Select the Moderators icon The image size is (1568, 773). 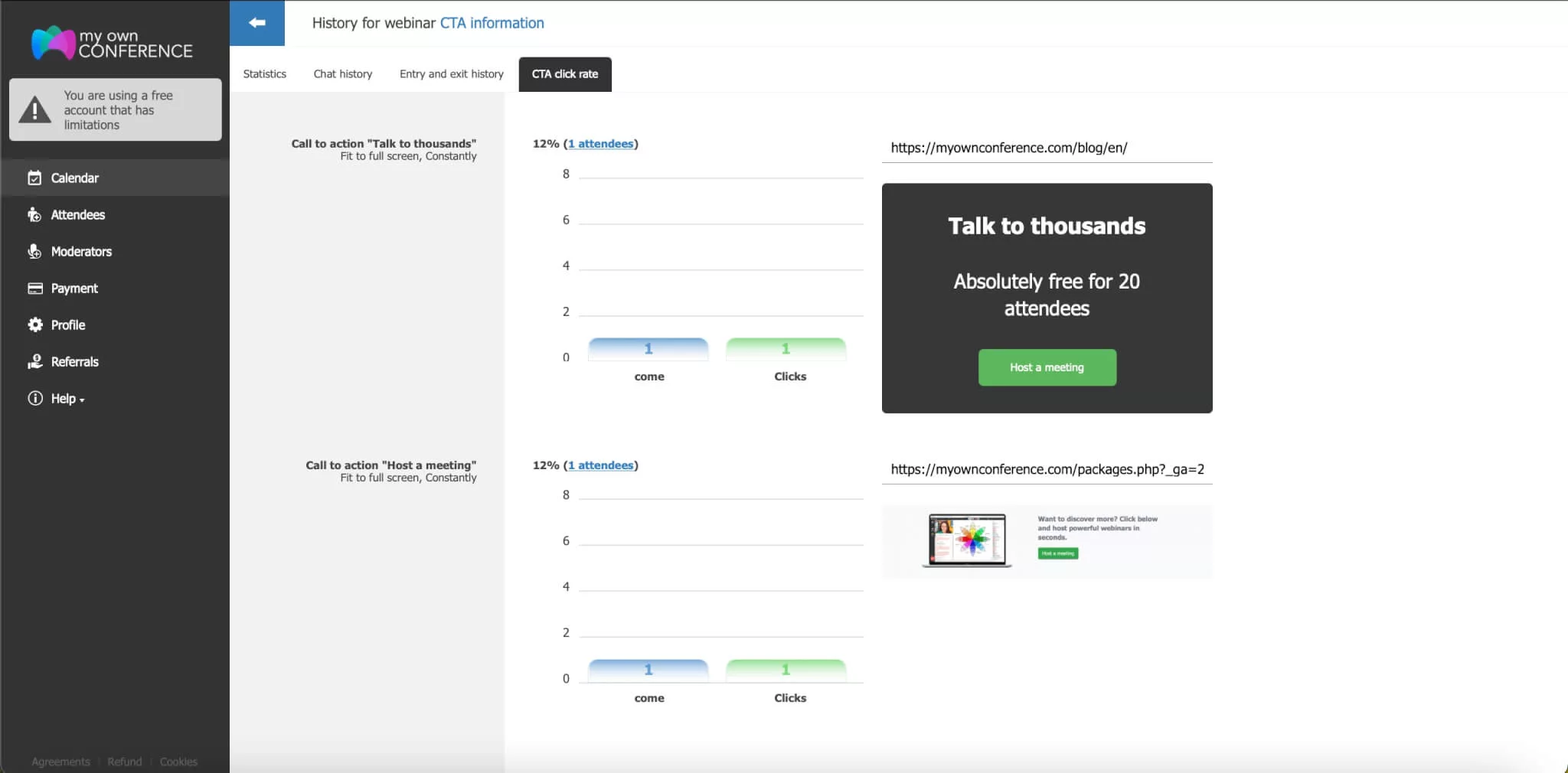pos(35,251)
